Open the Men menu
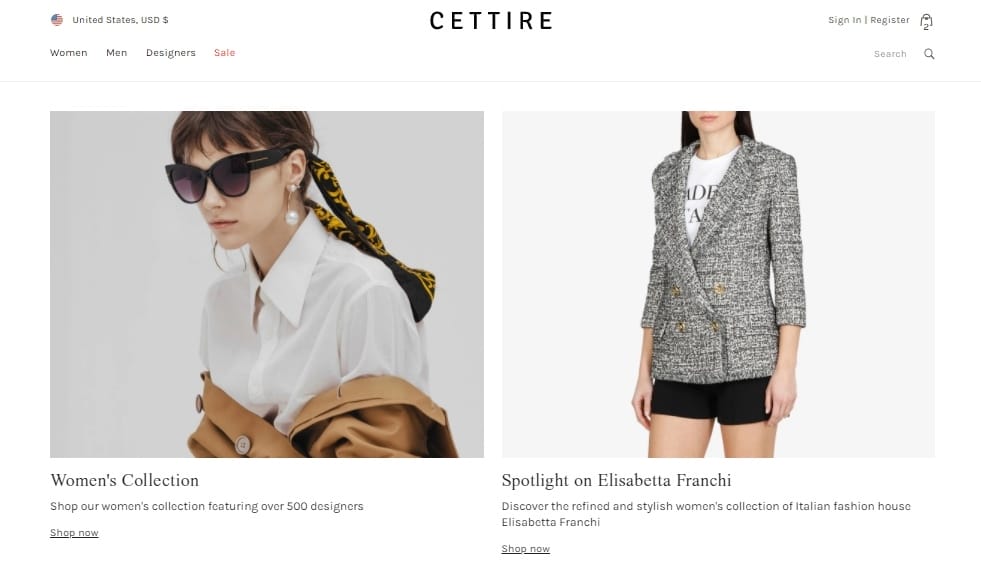The height and width of the screenshot is (561, 981). 116,53
